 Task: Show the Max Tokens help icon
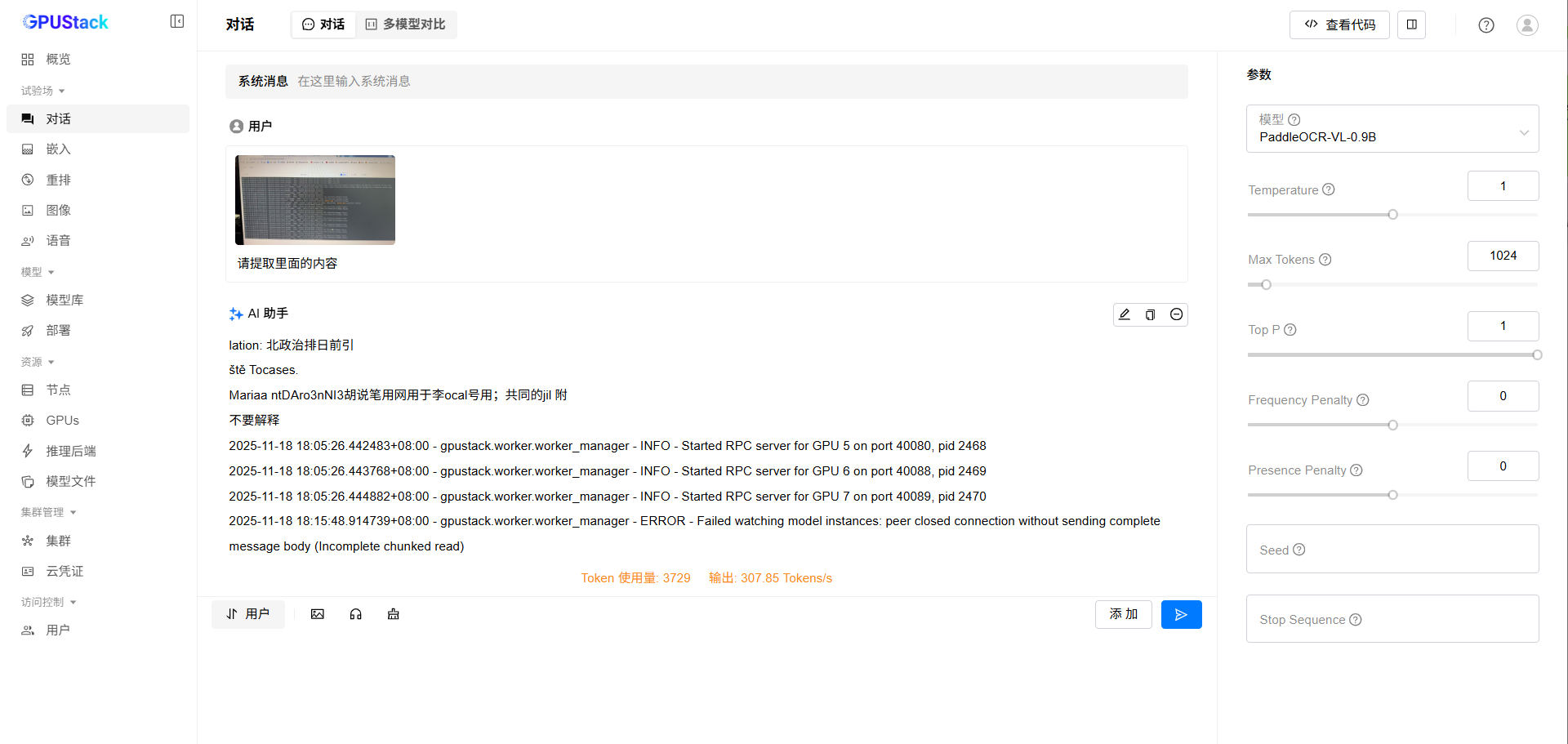point(1325,259)
